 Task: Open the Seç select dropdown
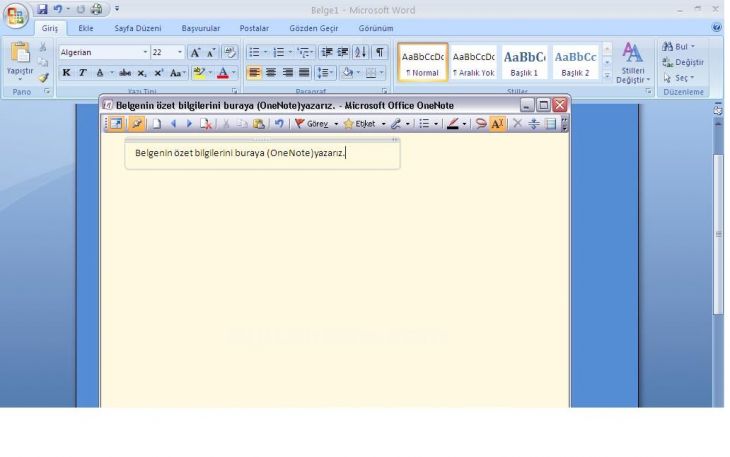click(x=679, y=78)
